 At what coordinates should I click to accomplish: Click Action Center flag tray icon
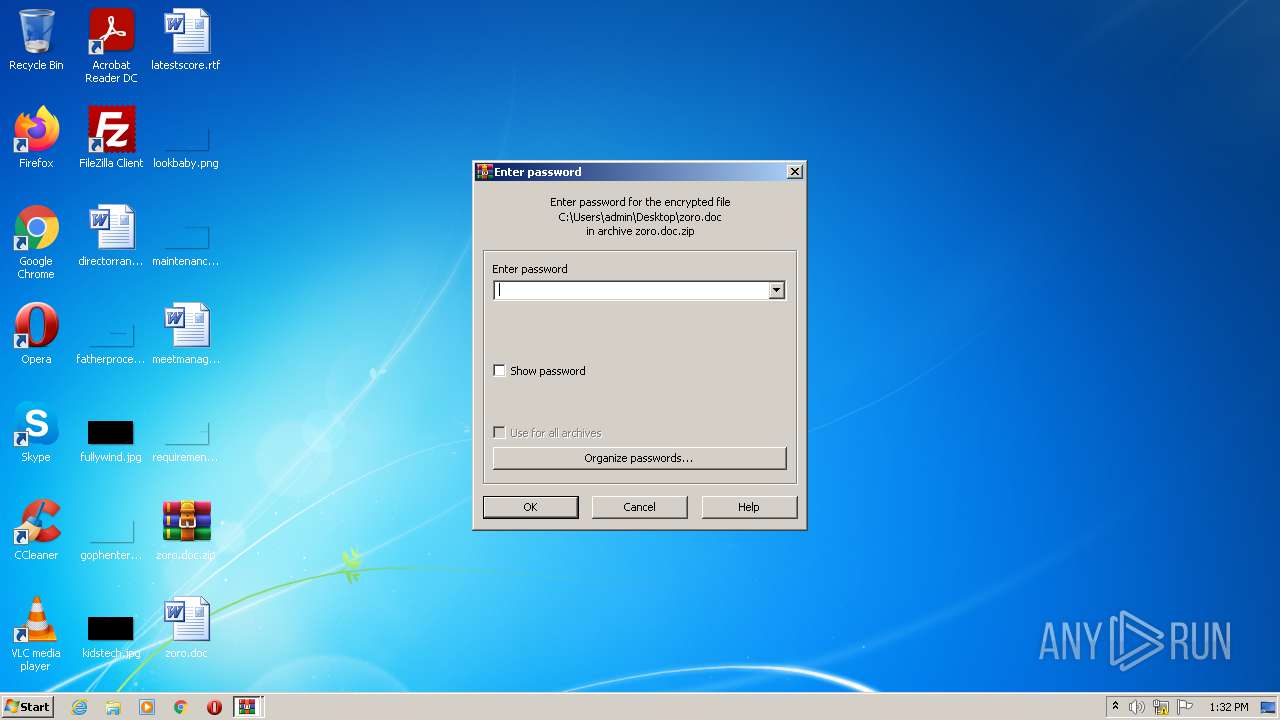point(1185,707)
